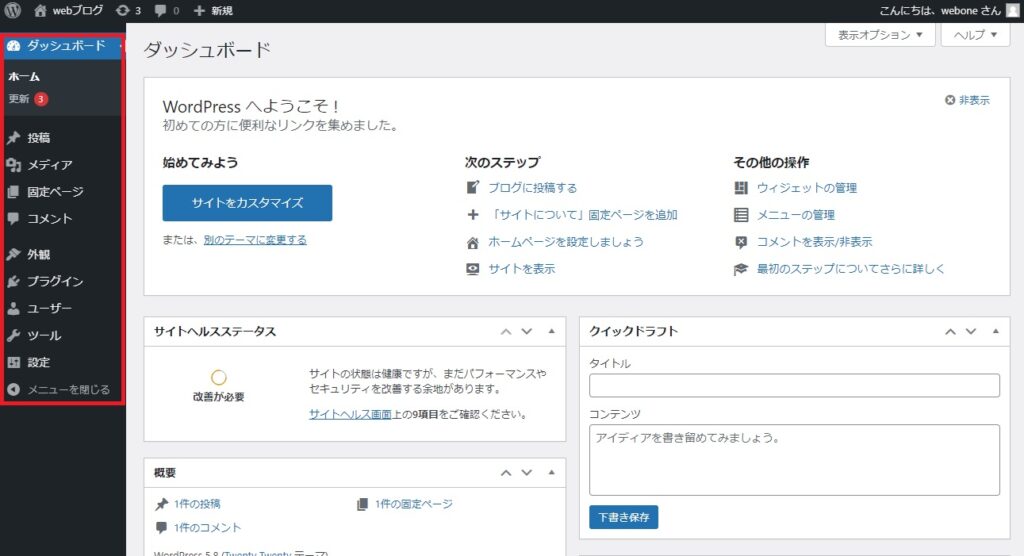Click 下書き保存 button
1024x556 pixels.
(x=624, y=517)
